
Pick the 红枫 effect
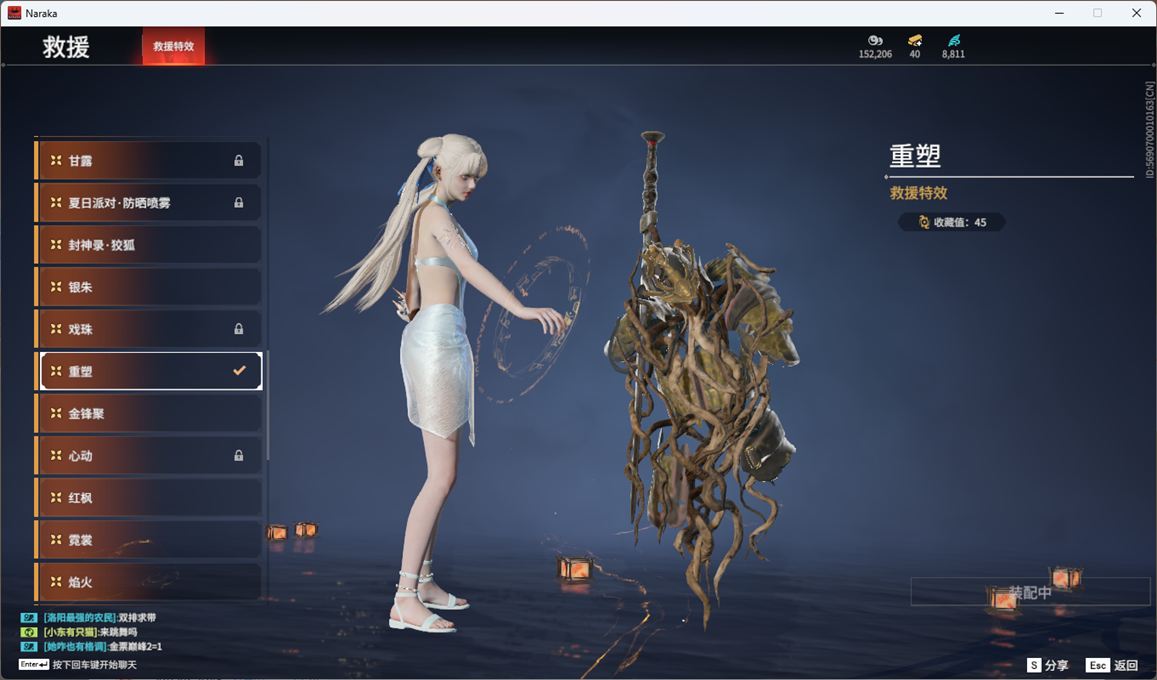click(x=148, y=498)
